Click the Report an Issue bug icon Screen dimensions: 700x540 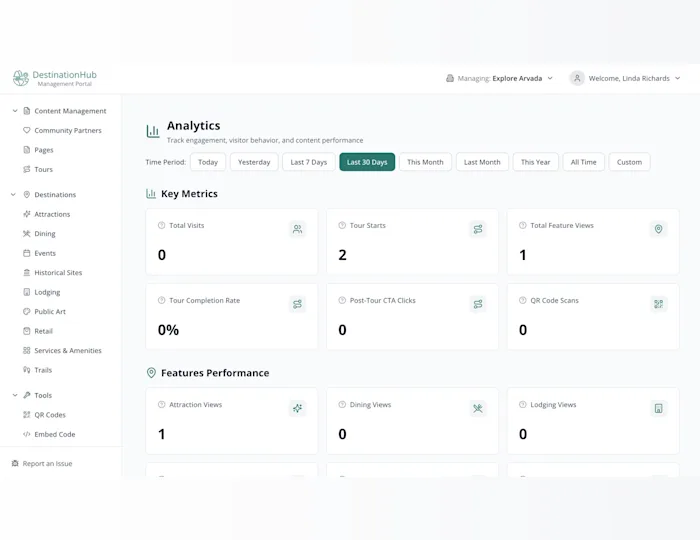[x=15, y=463]
